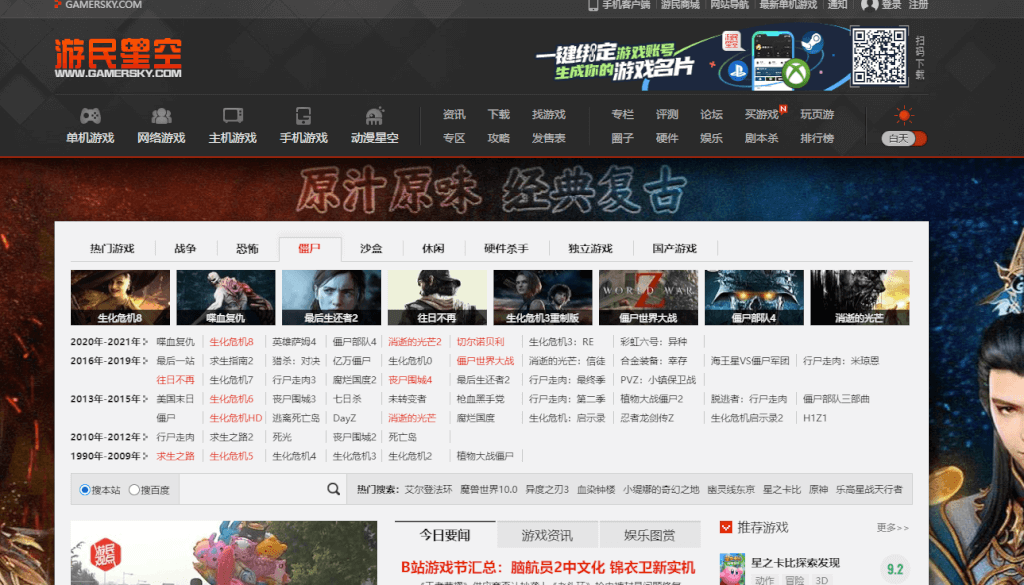1024x585 pixels.
Task: Open the 僵尸世界大战 game thumbnail
Action: click(648, 298)
